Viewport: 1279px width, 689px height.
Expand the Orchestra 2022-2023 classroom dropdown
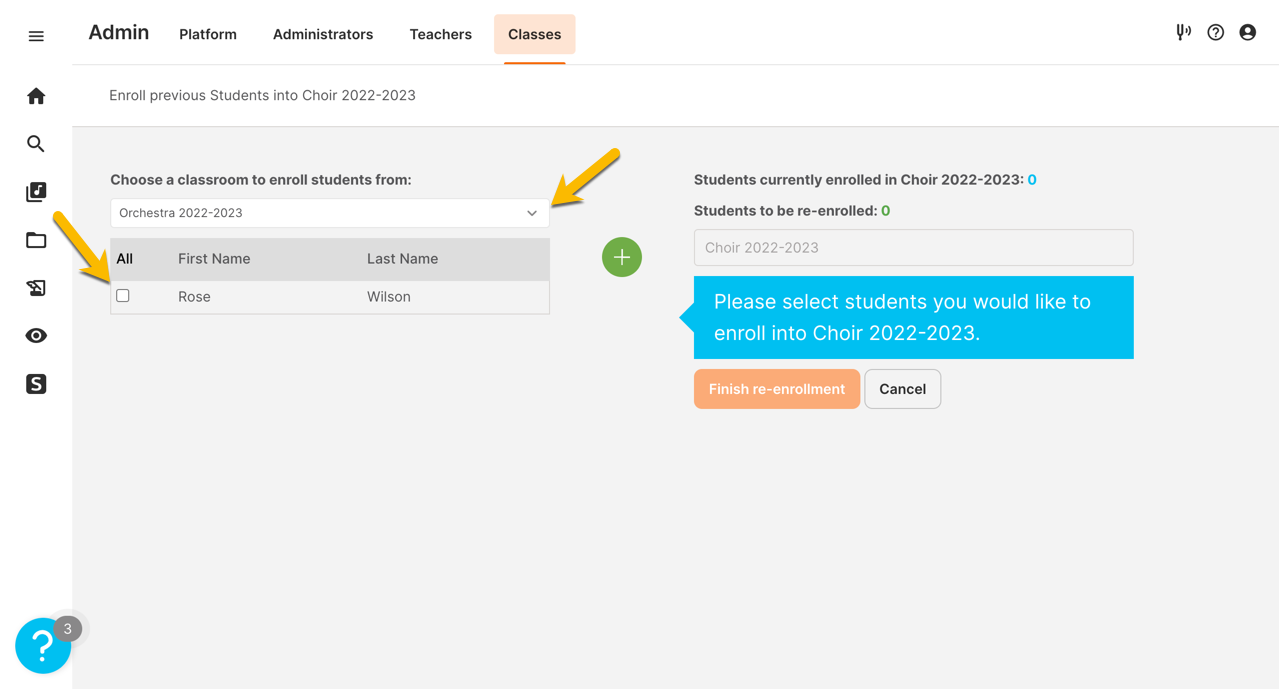(330, 213)
